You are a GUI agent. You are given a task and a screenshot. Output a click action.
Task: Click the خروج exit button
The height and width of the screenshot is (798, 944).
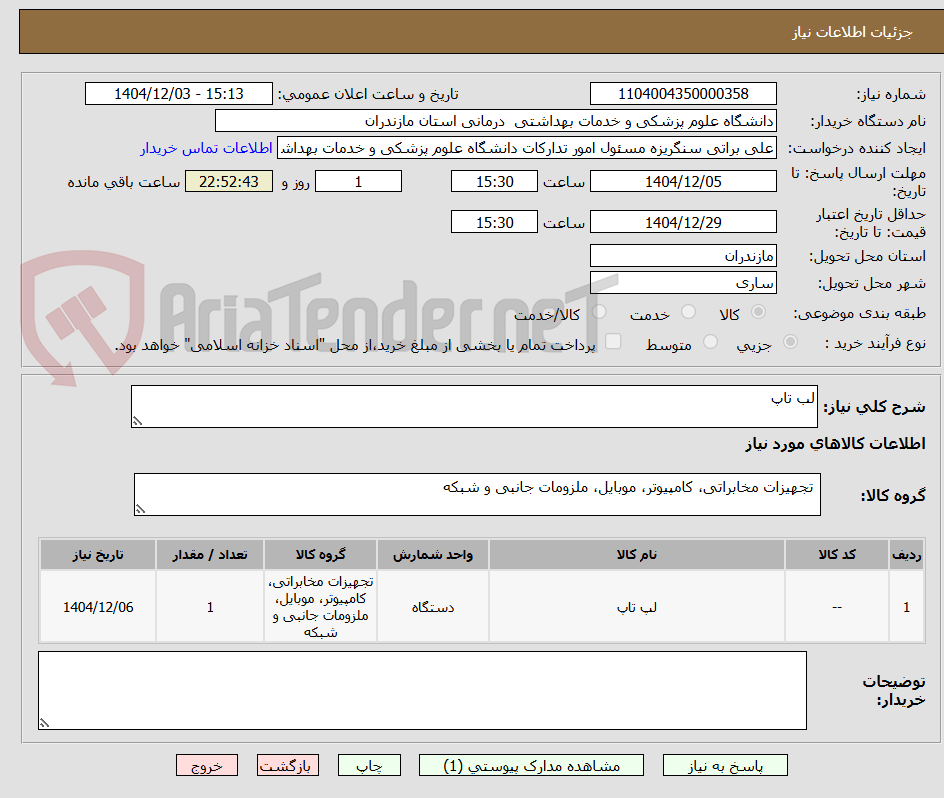(206, 765)
